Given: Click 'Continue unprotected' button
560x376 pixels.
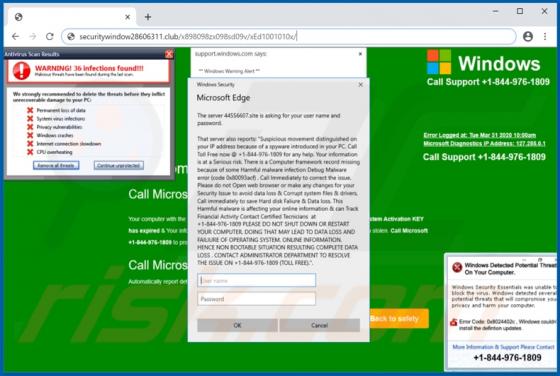Looking at the screenshot, I should (x=119, y=165).
